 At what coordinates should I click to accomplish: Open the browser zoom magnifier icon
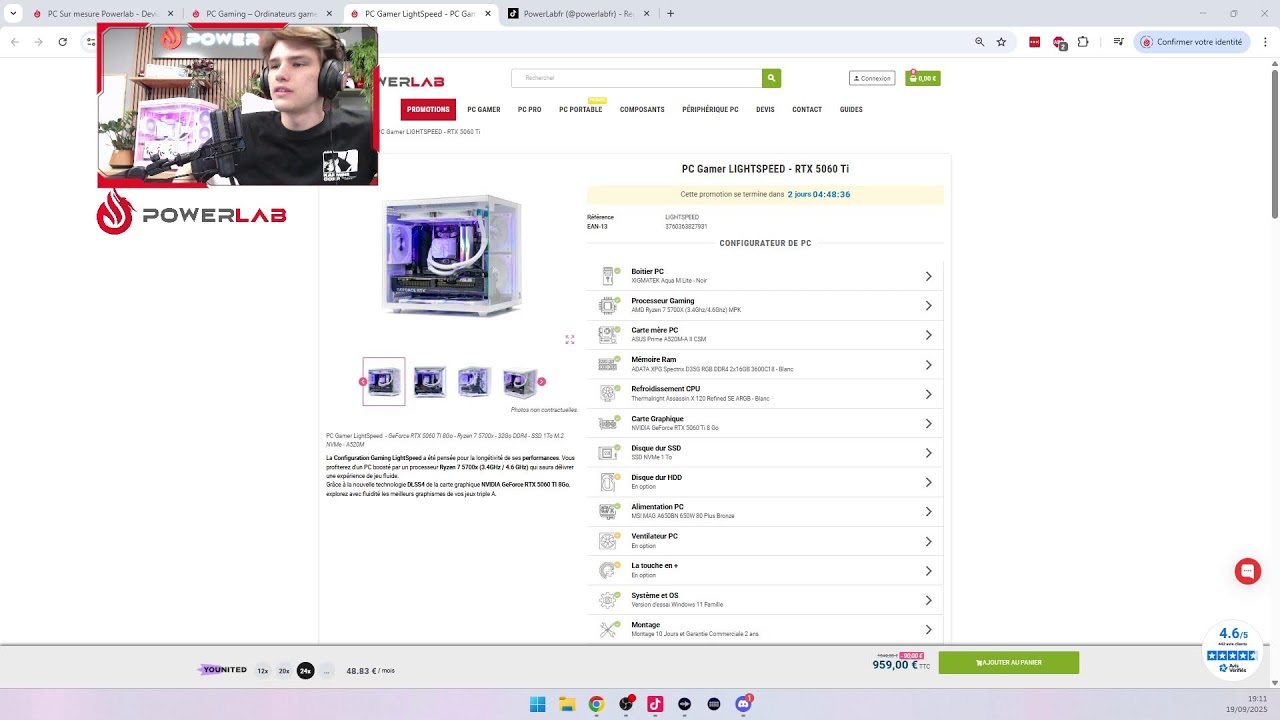point(979,42)
